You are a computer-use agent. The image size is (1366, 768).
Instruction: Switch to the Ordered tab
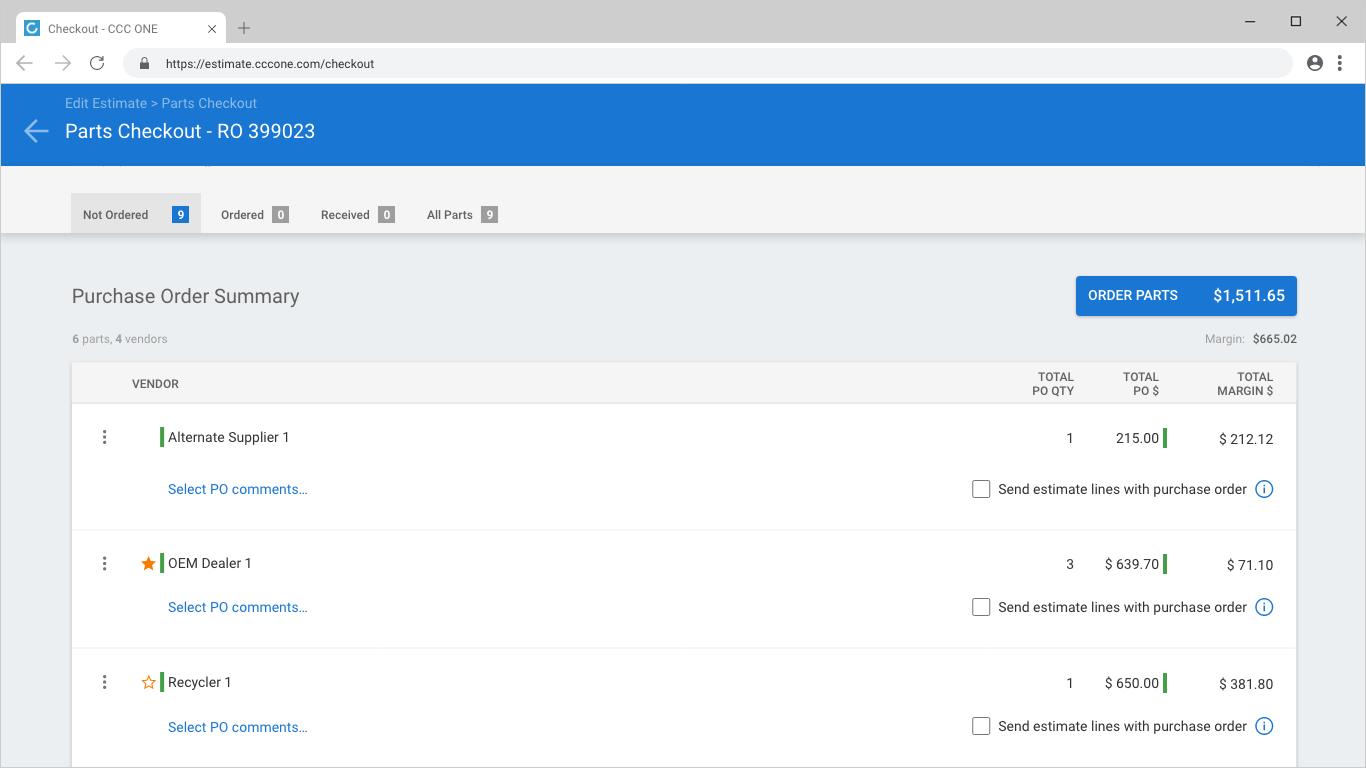point(255,214)
